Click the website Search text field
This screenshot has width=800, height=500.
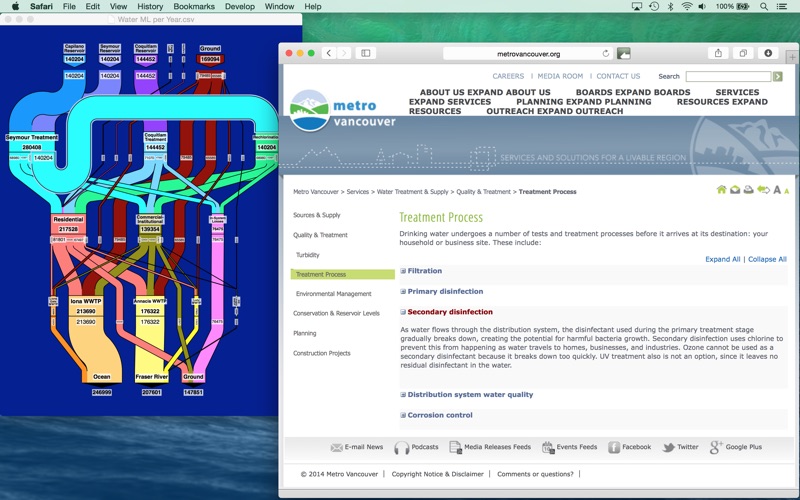coord(728,77)
